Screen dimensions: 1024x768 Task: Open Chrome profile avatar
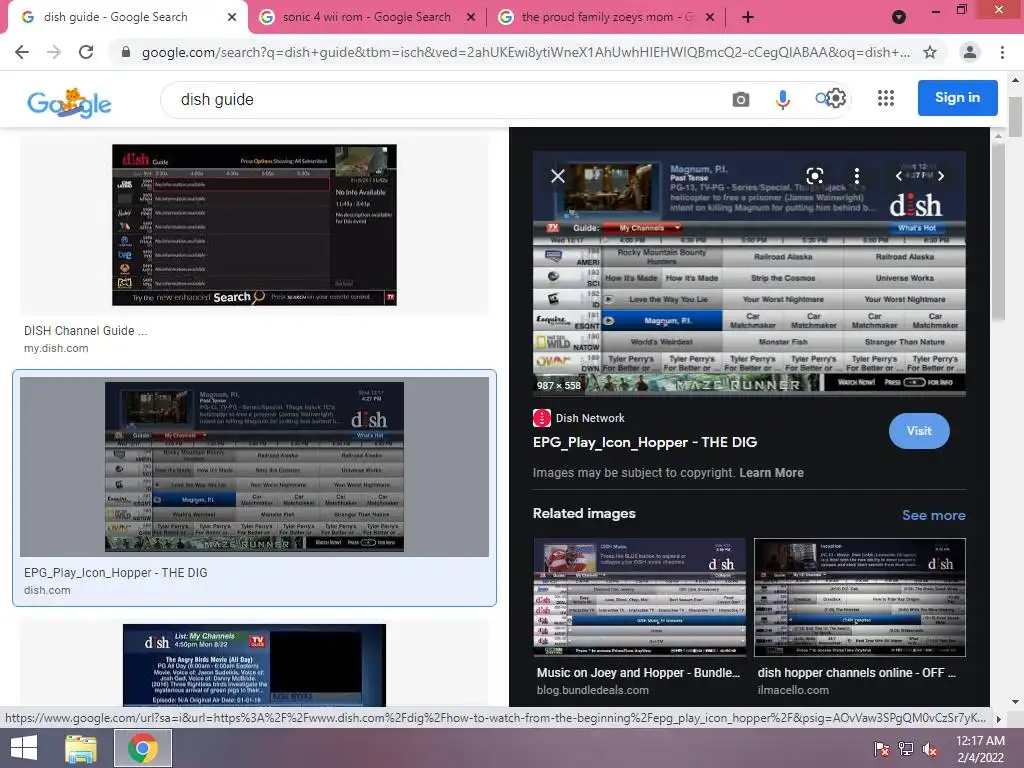coord(970,52)
